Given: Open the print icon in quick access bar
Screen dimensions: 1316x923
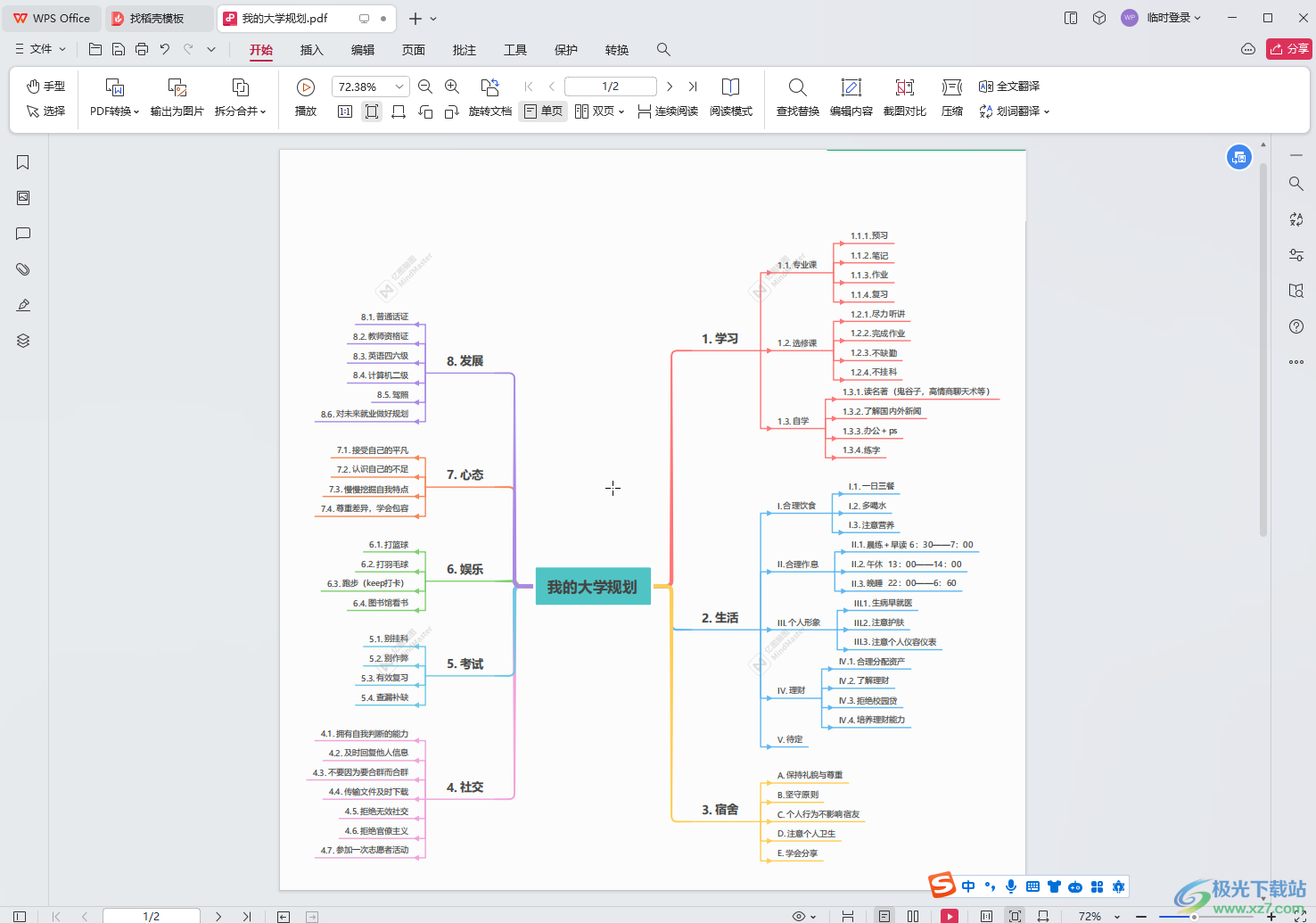Looking at the screenshot, I should point(142,50).
